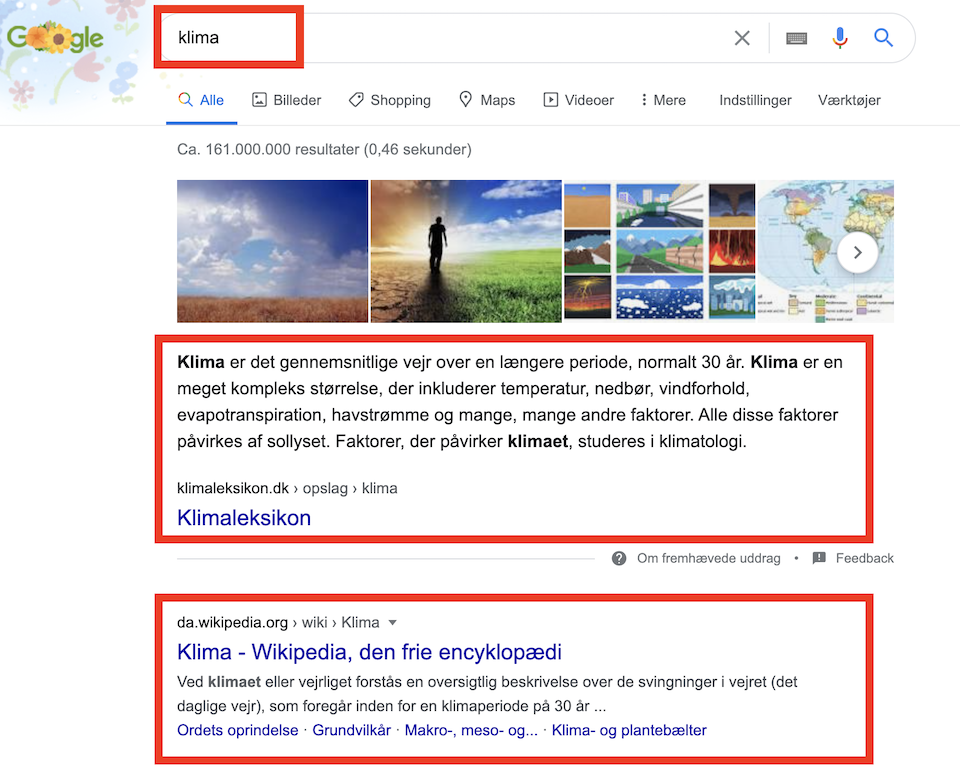This screenshot has height=769, width=960.
Task: Click the blue magnifying glass search button
Action: pyautogui.click(x=883, y=38)
